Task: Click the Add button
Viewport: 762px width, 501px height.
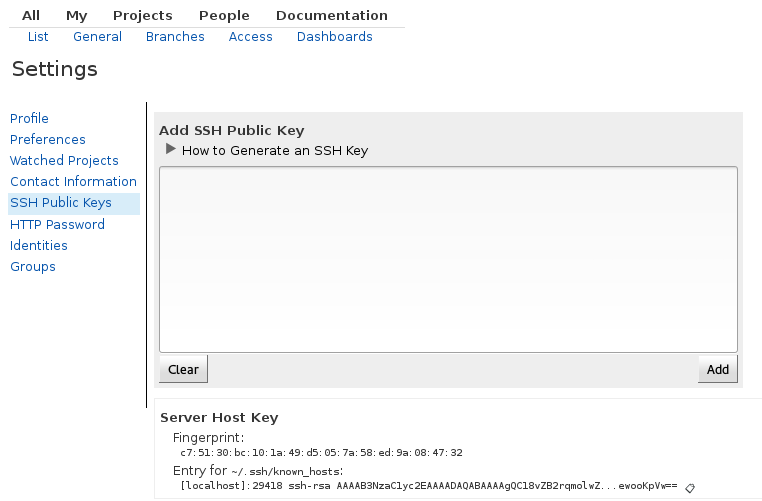Action: (x=717, y=369)
